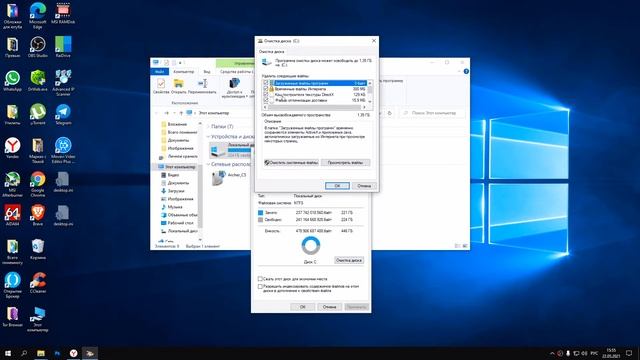
Task: Launch MSI Afterburner desktop icon
Action: point(12,184)
